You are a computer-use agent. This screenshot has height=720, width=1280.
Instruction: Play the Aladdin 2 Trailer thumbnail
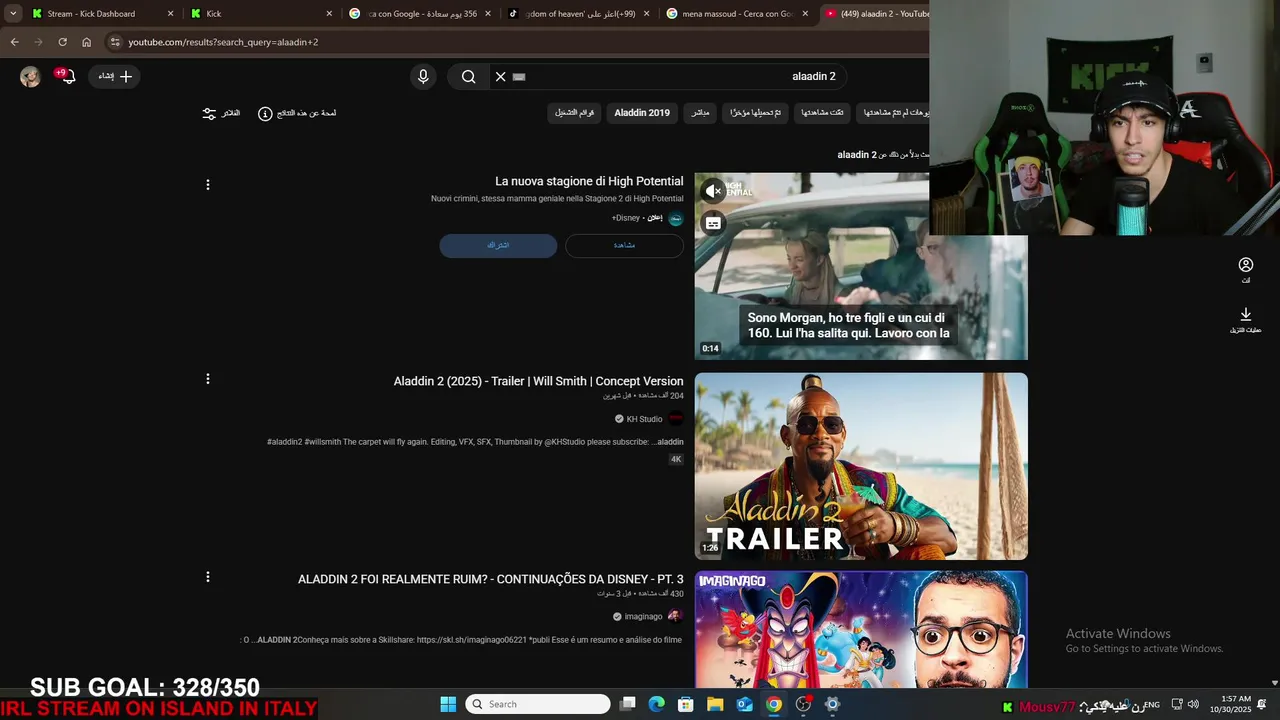click(861, 466)
